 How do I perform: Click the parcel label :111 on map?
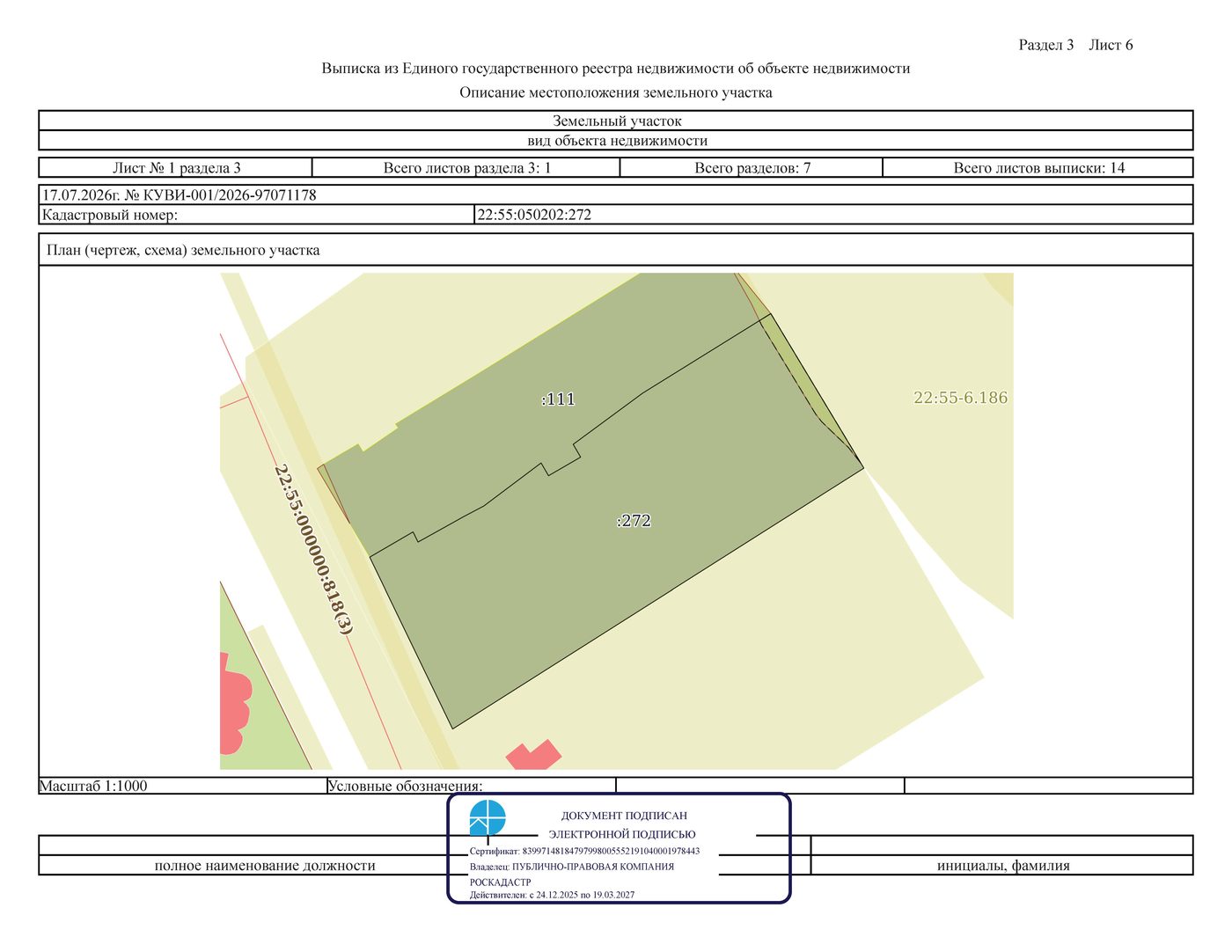tap(558, 399)
